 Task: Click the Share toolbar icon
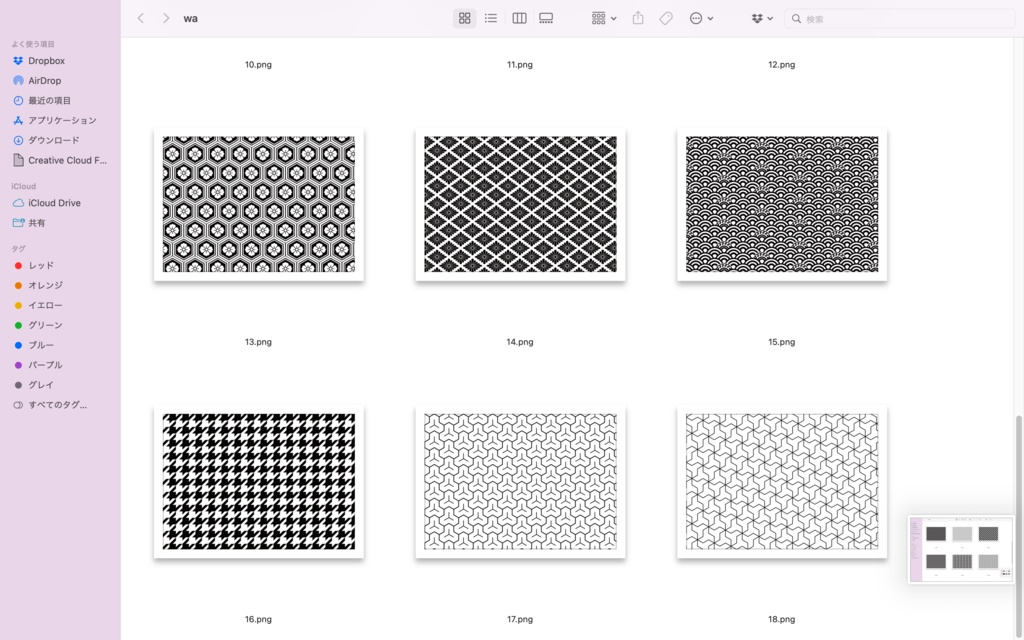tap(638, 18)
